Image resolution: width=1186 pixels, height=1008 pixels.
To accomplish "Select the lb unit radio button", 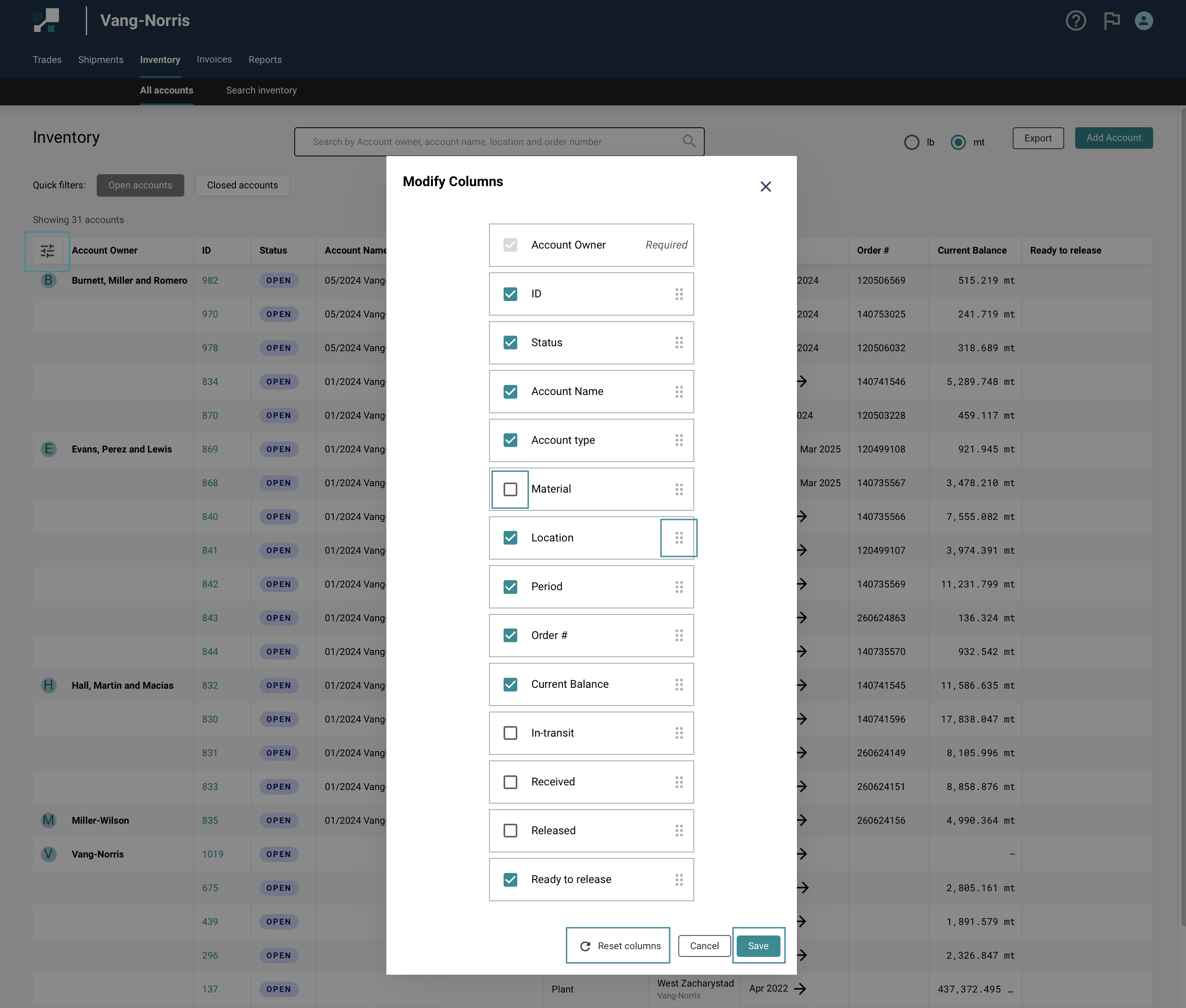I will click(912, 142).
